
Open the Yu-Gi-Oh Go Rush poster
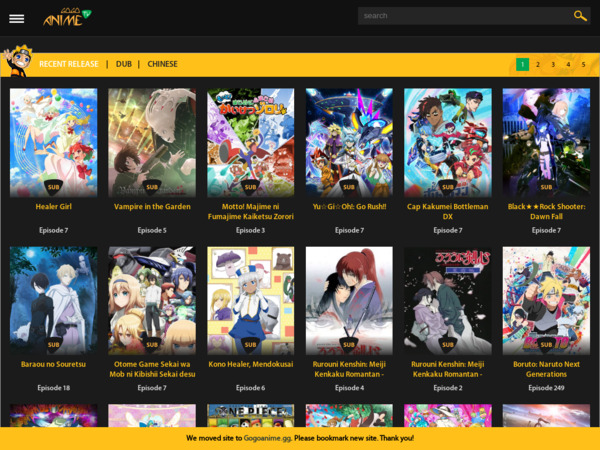tap(349, 142)
